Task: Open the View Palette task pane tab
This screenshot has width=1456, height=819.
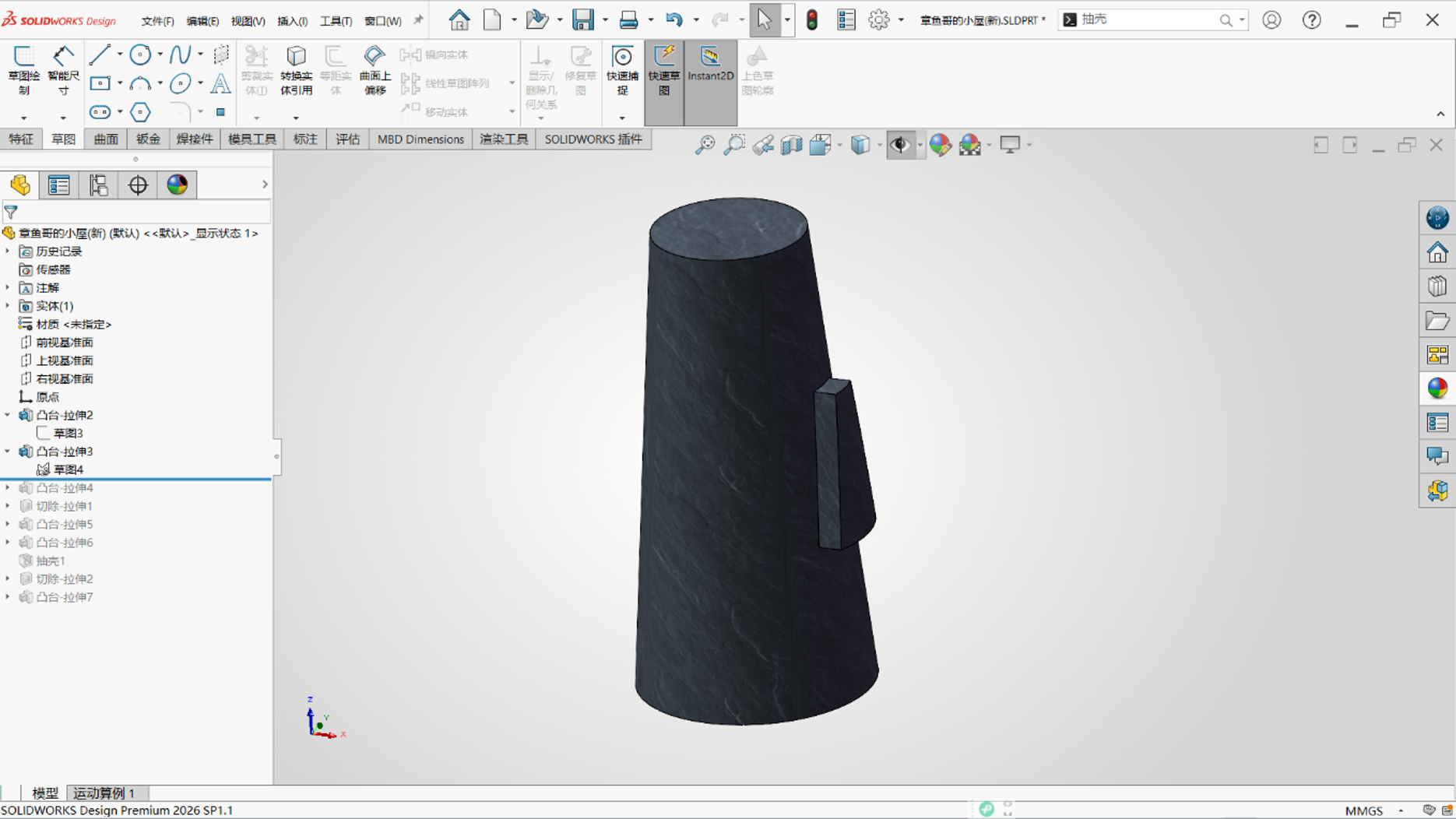Action: pos(1437,355)
